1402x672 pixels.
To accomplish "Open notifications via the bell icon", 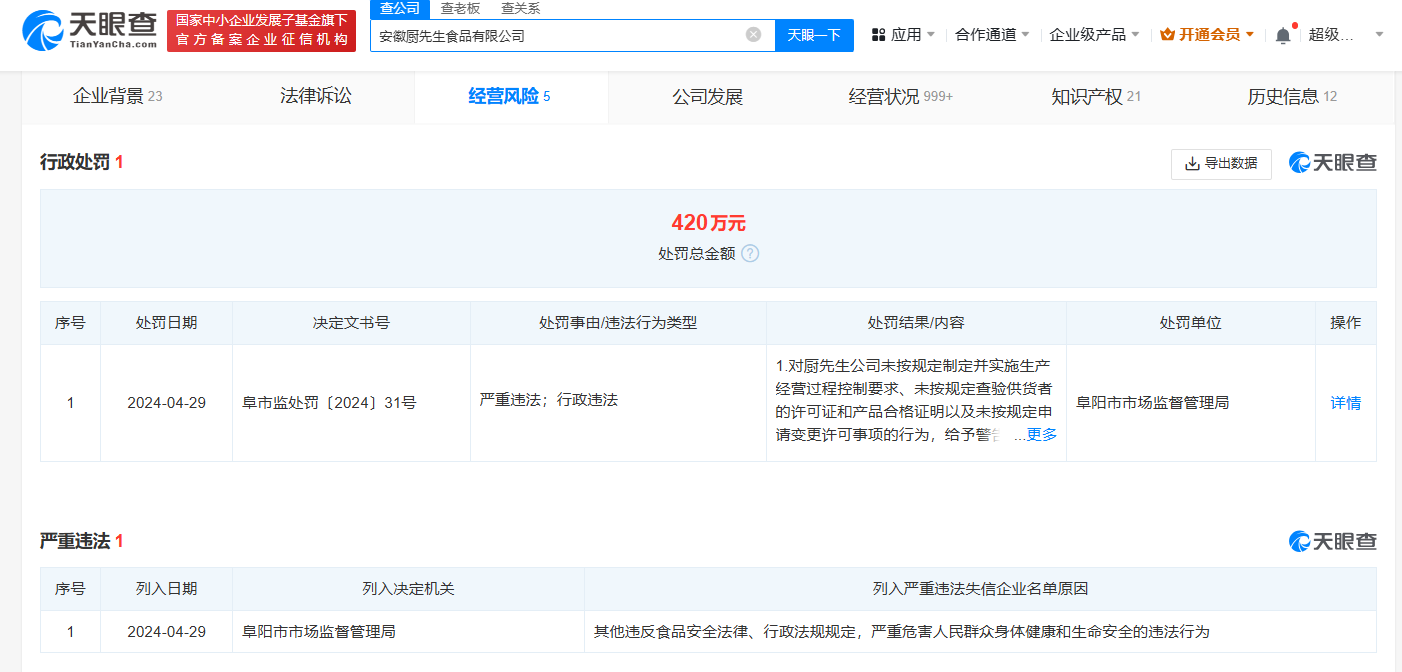I will (x=1283, y=33).
